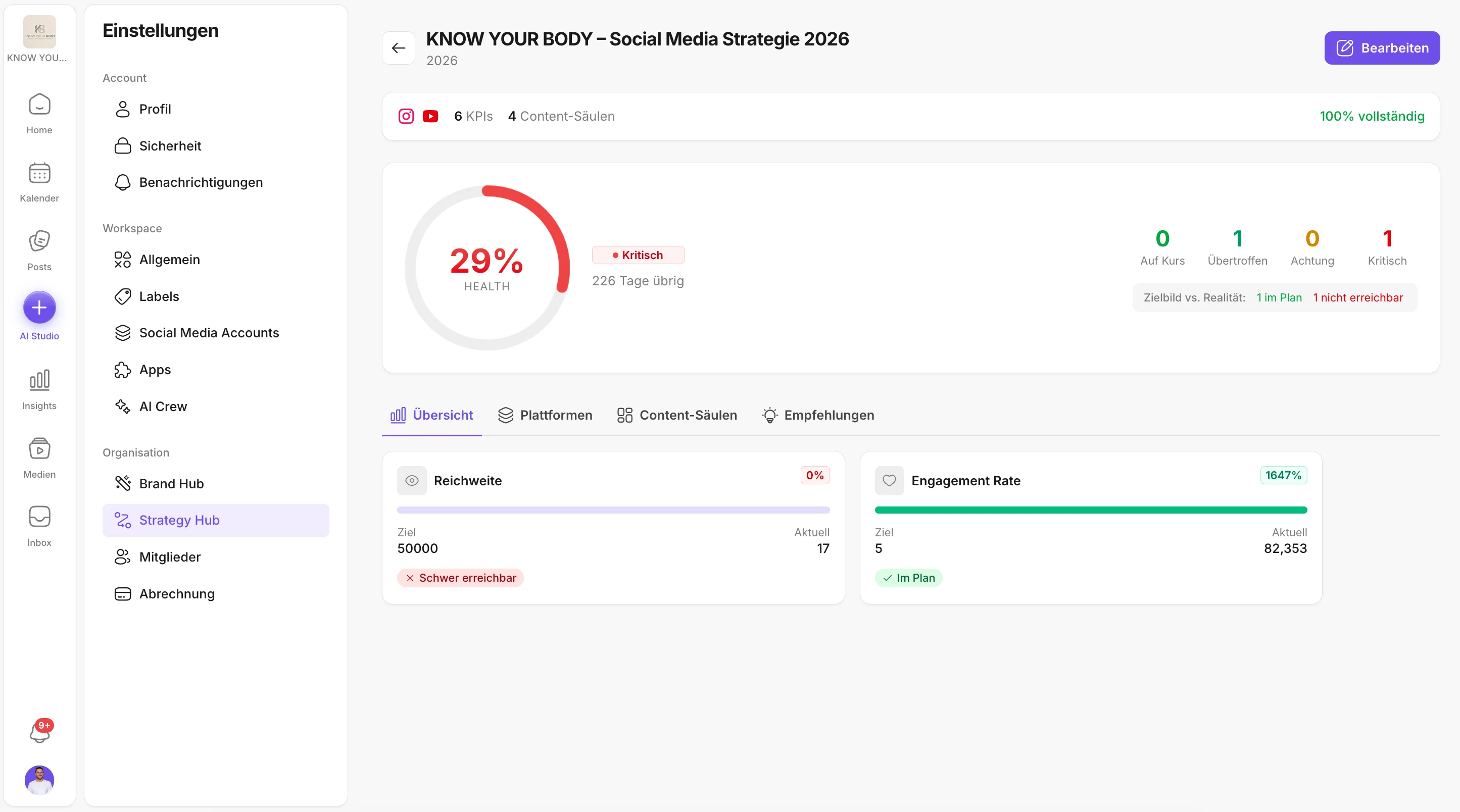
Task: Click 226 Tage übrig text
Action: tap(638, 281)
